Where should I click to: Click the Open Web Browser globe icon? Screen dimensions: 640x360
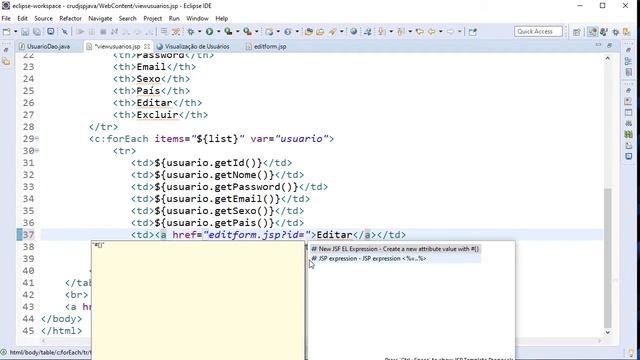[354, 31]
